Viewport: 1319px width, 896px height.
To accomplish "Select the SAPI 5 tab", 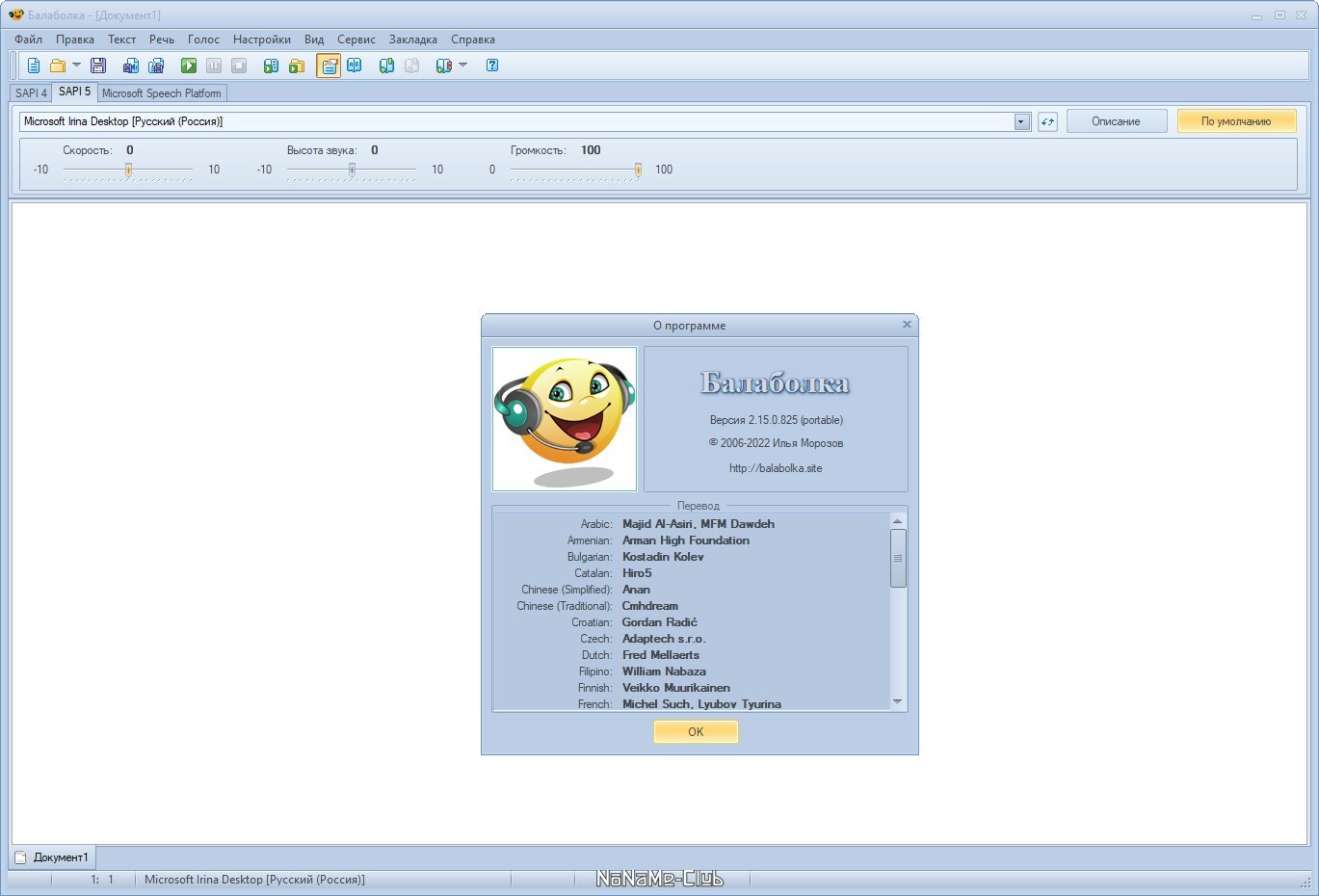I will pyautogui.click(x=74, y=92).
